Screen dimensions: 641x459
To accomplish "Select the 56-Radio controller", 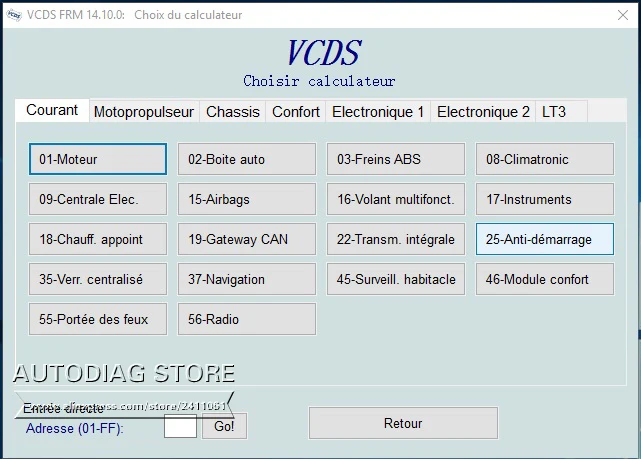I will 247,319.
